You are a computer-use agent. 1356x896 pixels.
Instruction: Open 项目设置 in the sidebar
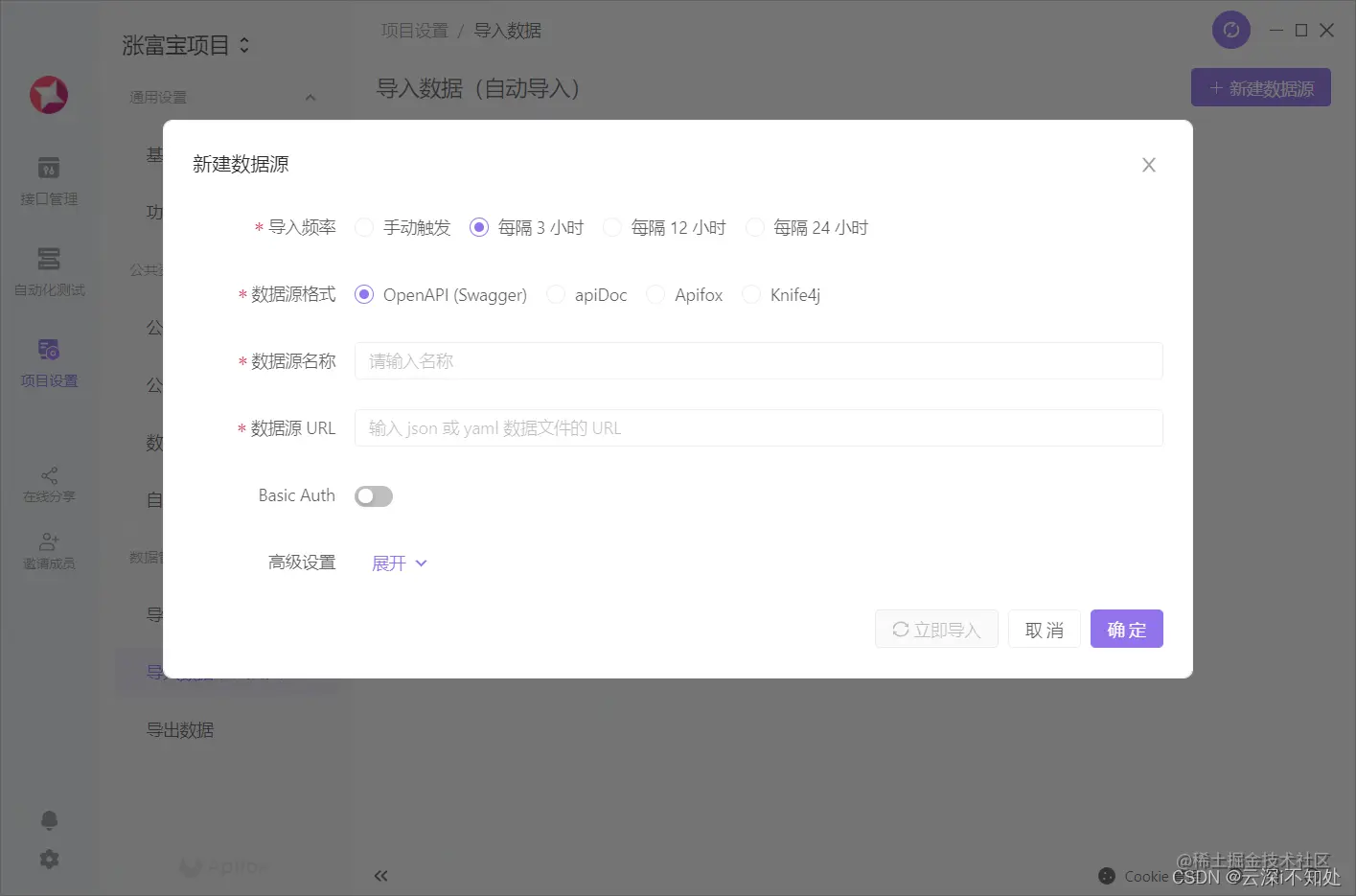[49, 363]
